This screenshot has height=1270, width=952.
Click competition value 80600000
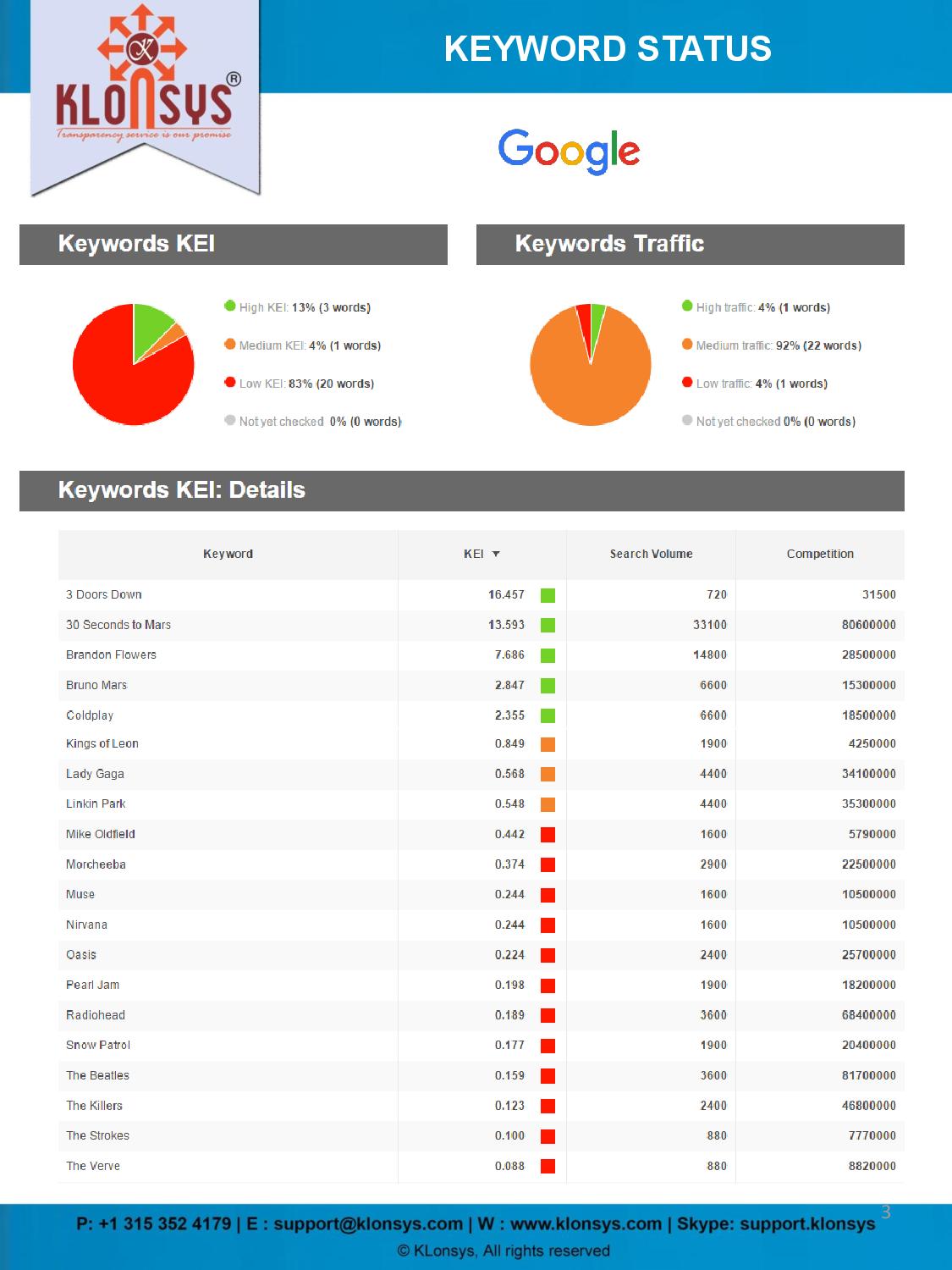[869, 625]
